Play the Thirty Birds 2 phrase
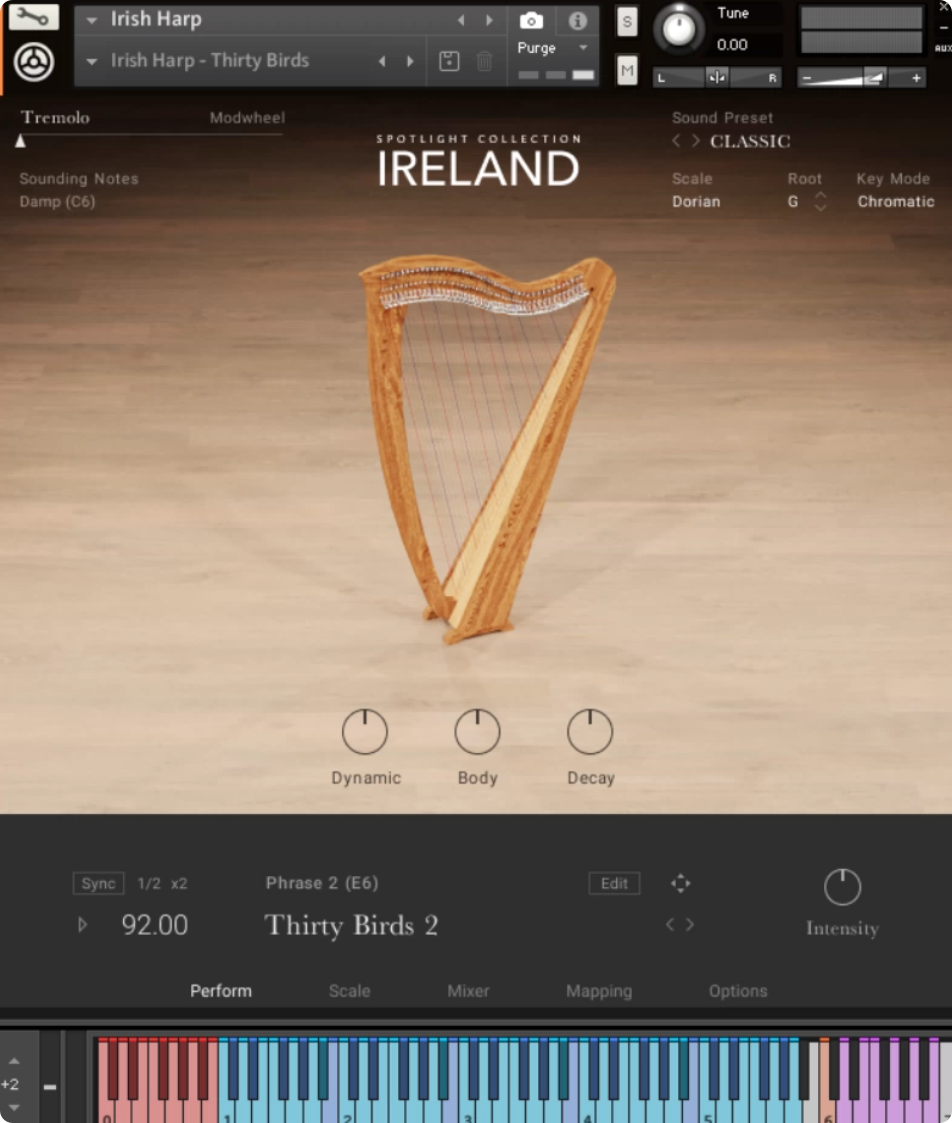 [82, 925]
